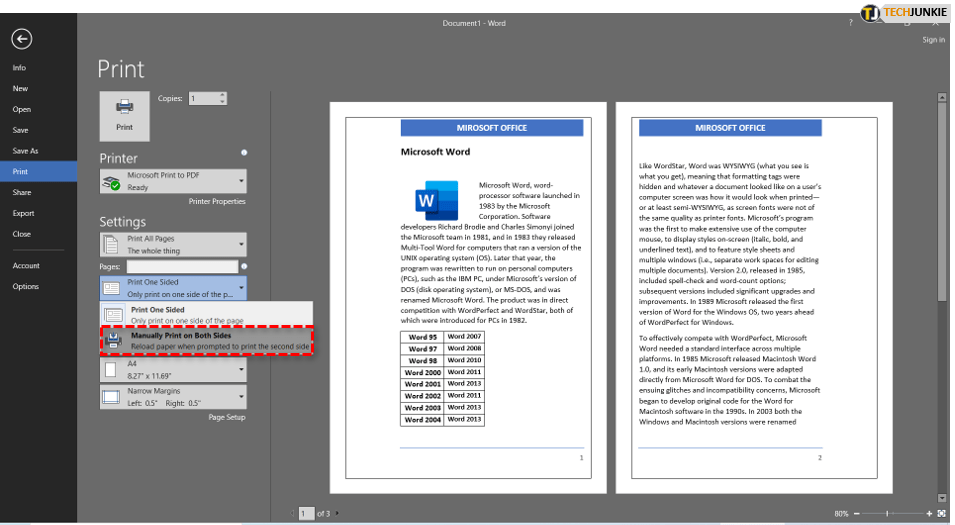This screenshot has height=525, width=955.
Task: Click the Printer info icon
Action: [244, 152]
